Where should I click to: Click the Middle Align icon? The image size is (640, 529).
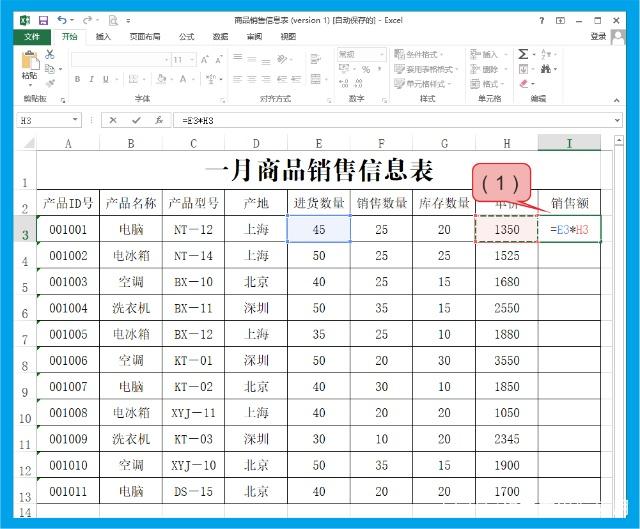click(x=252, y=59)
